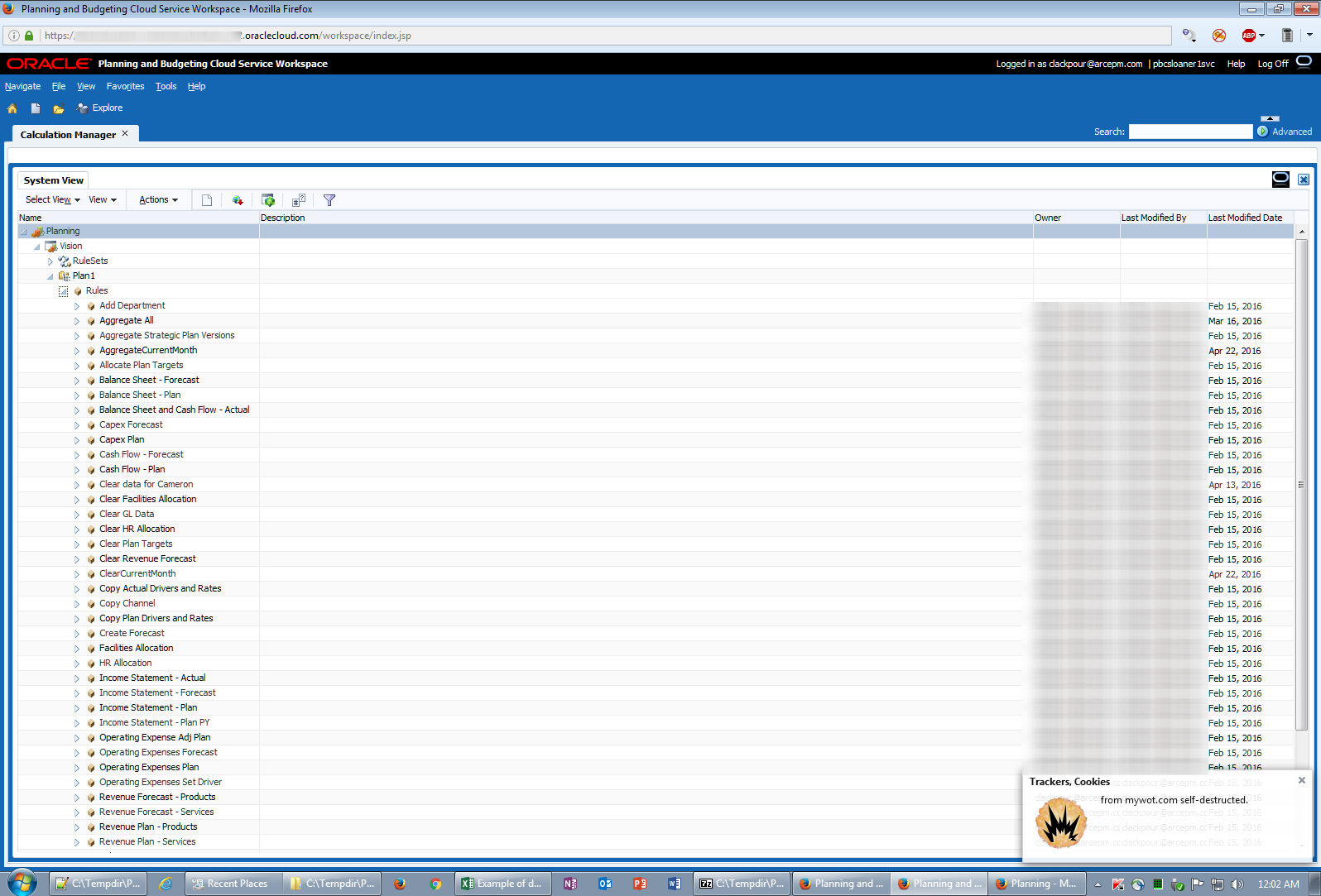Select the 'Copy Actual Drivers and Rates' rule

point(161,589)
